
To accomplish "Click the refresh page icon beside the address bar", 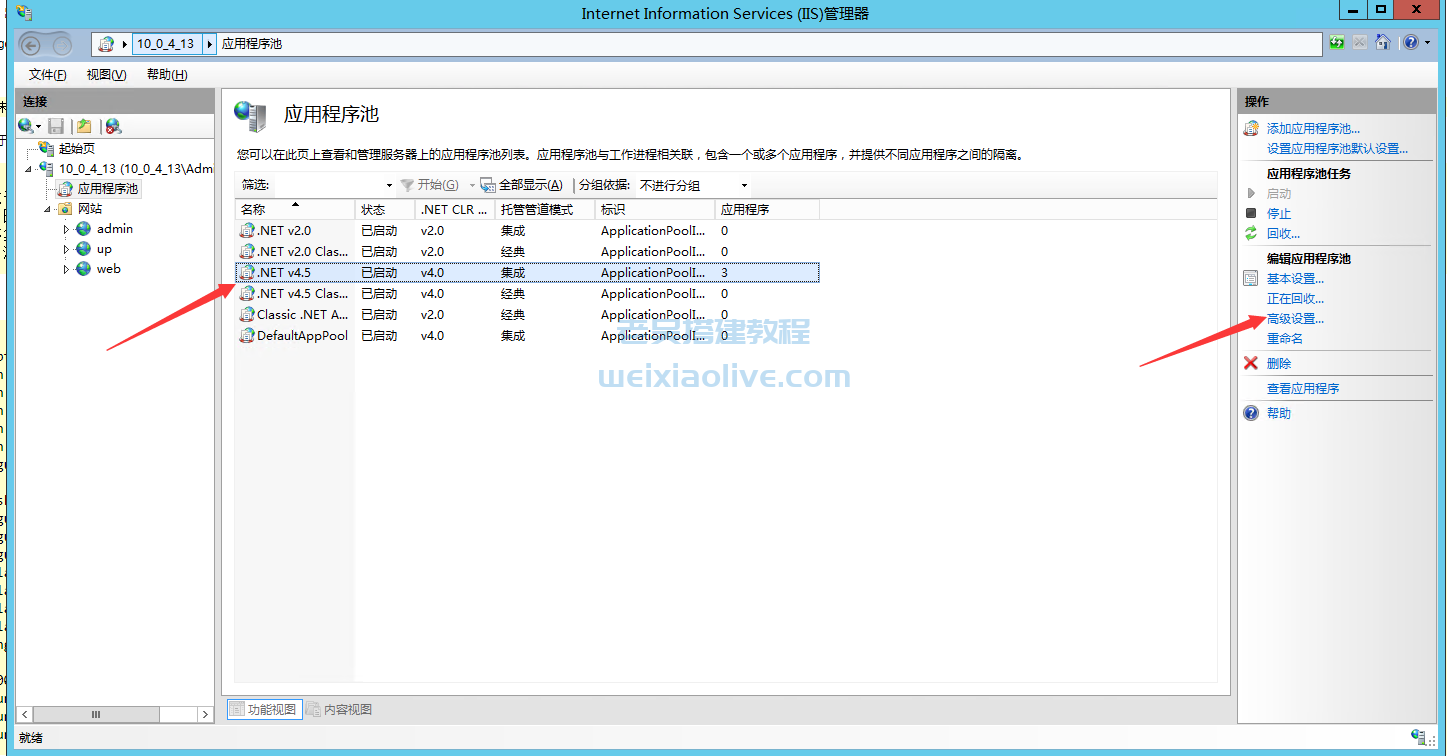I will [1337, 43].
